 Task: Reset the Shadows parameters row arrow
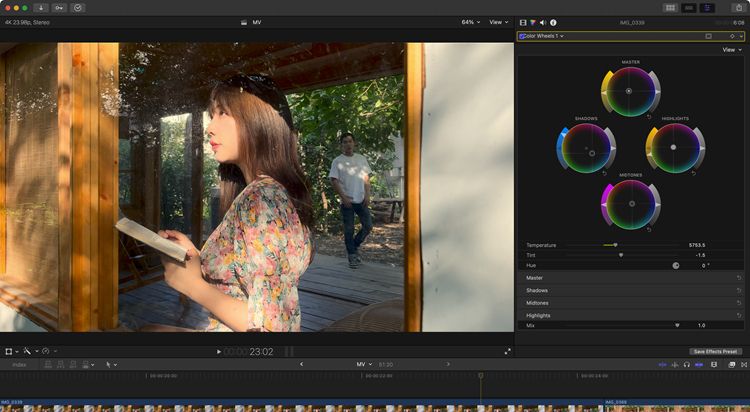click(x=739, y=290)
